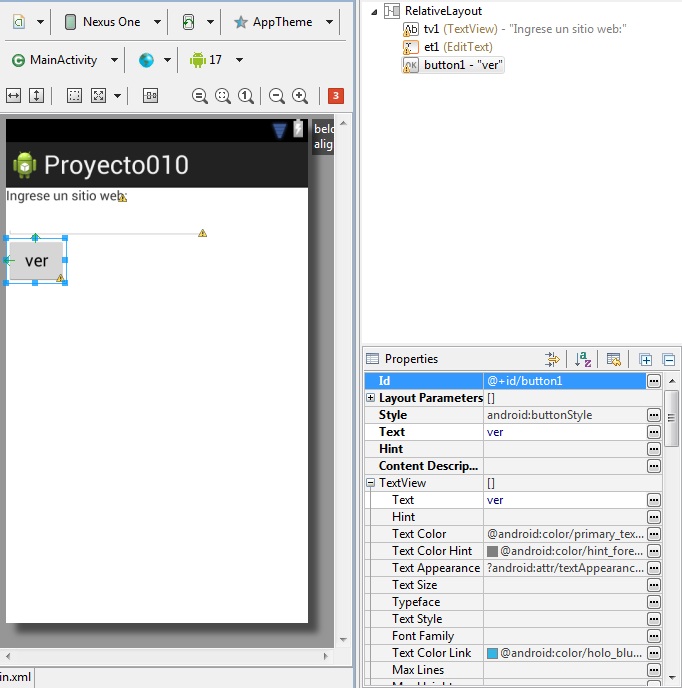Select RelativeLayout in outline

click(x=443, y=11)
